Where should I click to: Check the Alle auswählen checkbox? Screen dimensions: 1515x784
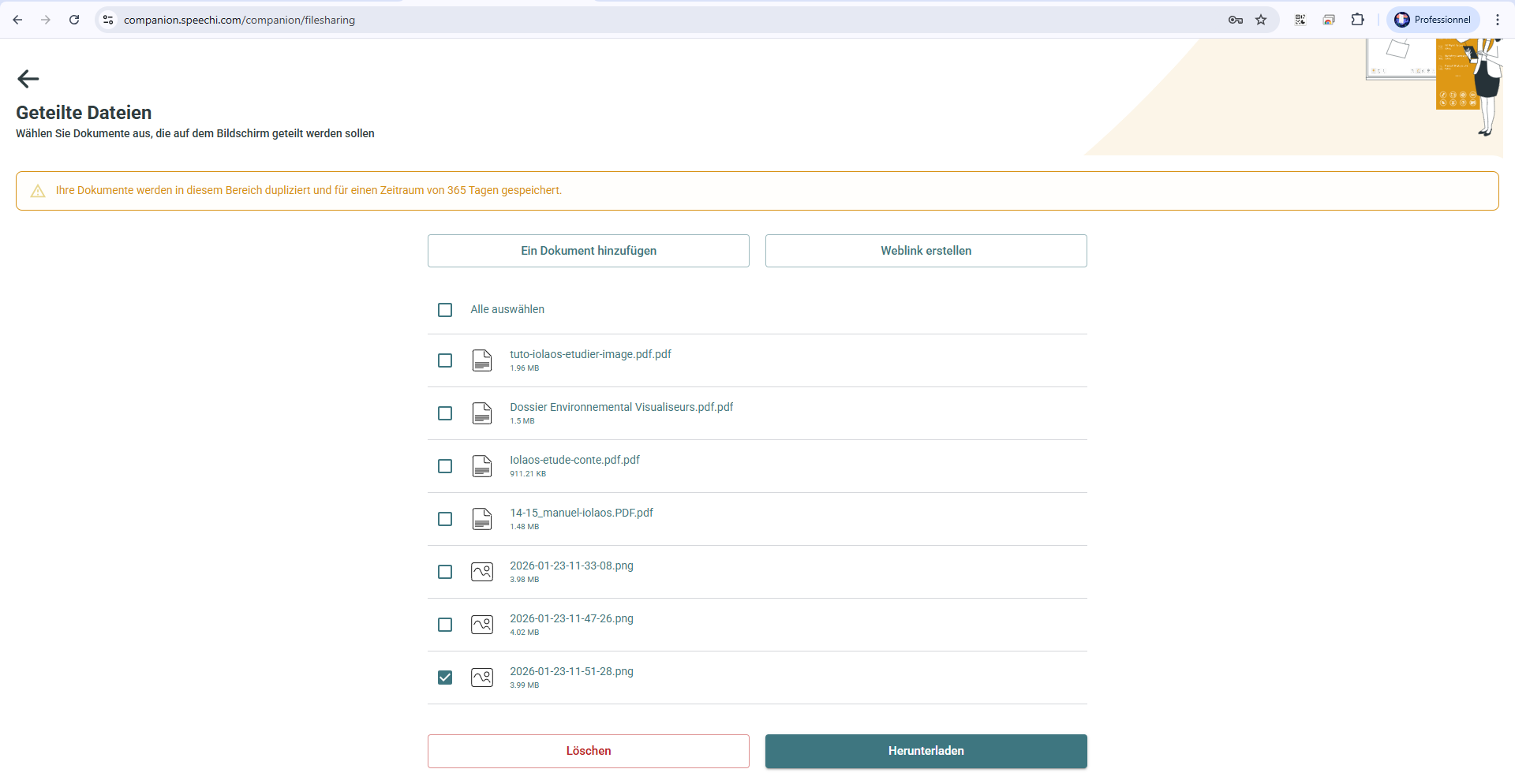point(445,310)
